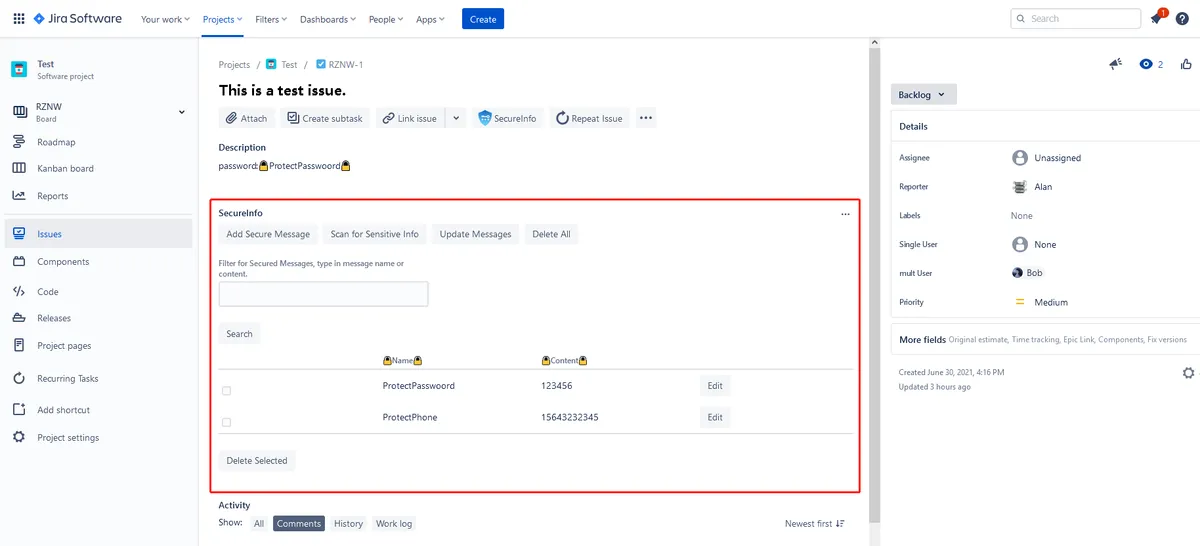Expand the Link issue dropdown arrow
The width and height of the screenshot is (1200, 546).
(456, 118)
